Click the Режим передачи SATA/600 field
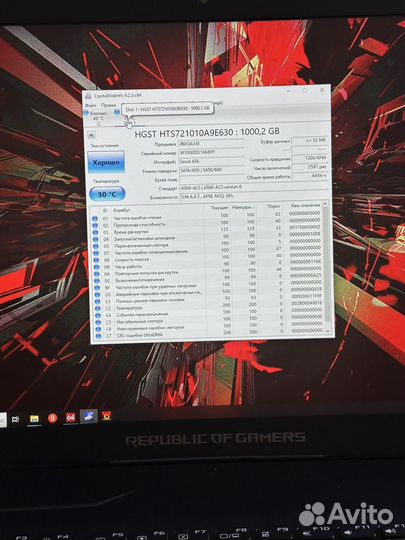 tap(211, 170)
